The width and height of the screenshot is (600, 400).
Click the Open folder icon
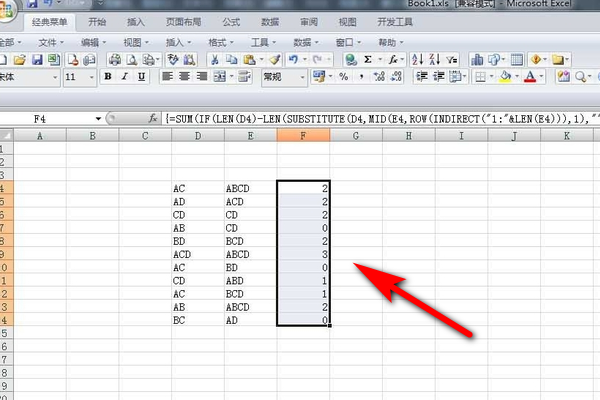20,60
